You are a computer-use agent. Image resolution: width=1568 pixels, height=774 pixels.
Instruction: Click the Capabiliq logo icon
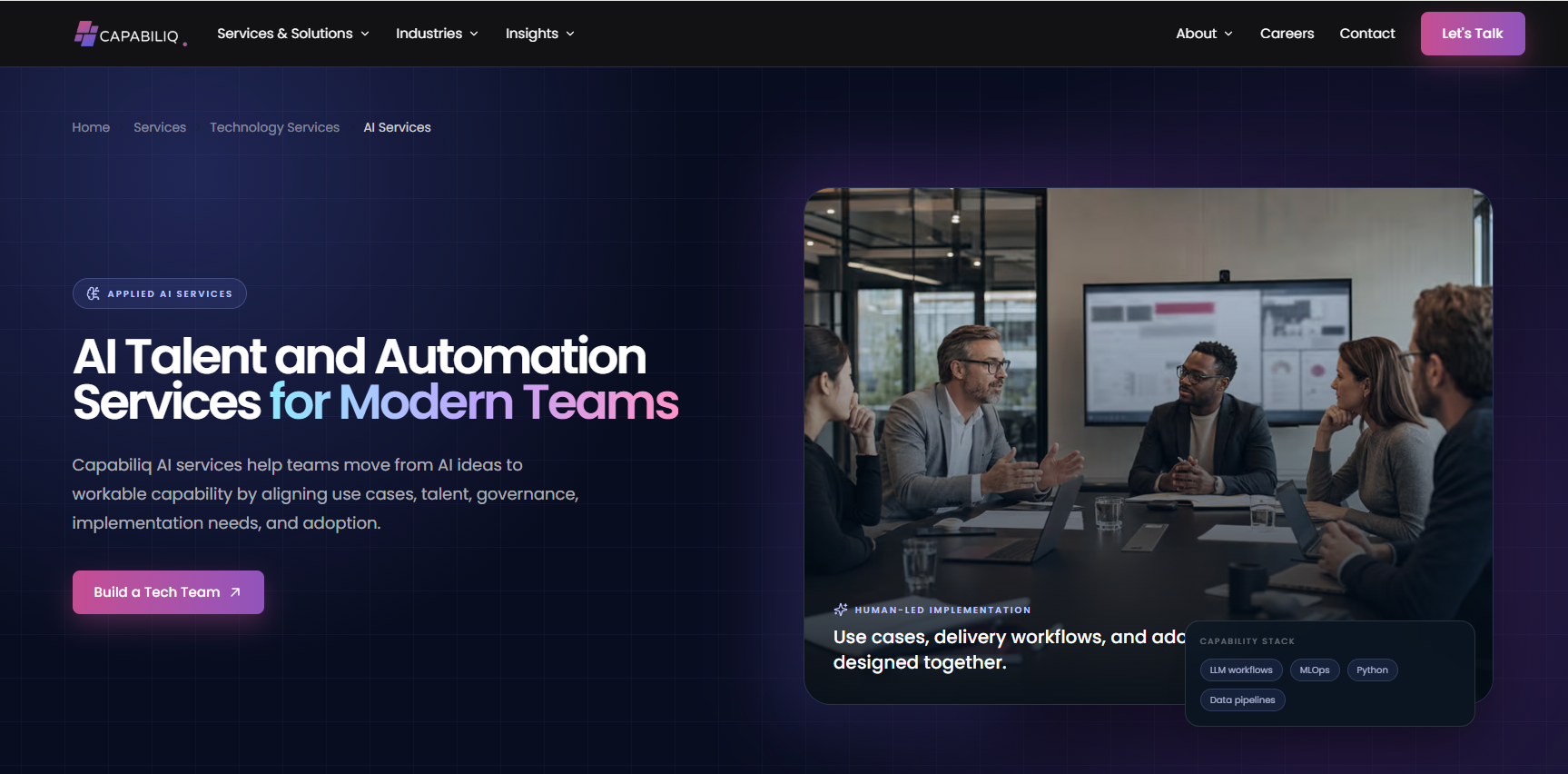[x=85, y=34]
